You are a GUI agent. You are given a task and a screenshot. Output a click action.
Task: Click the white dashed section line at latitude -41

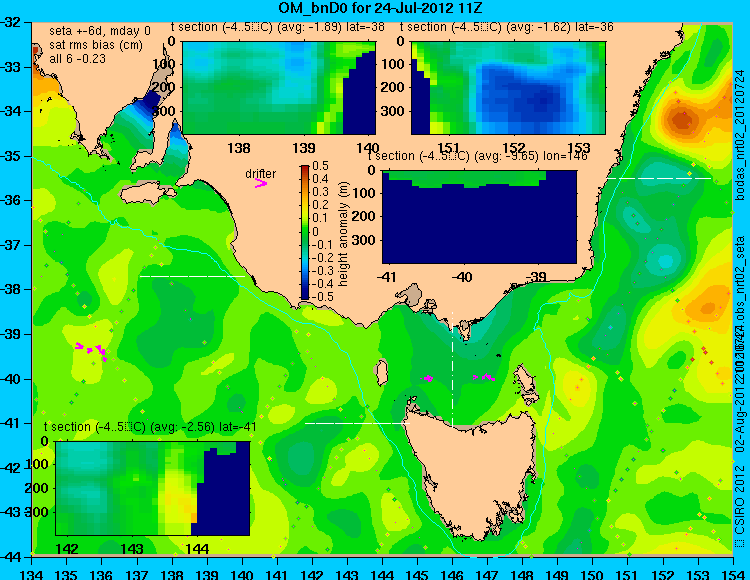357,423
